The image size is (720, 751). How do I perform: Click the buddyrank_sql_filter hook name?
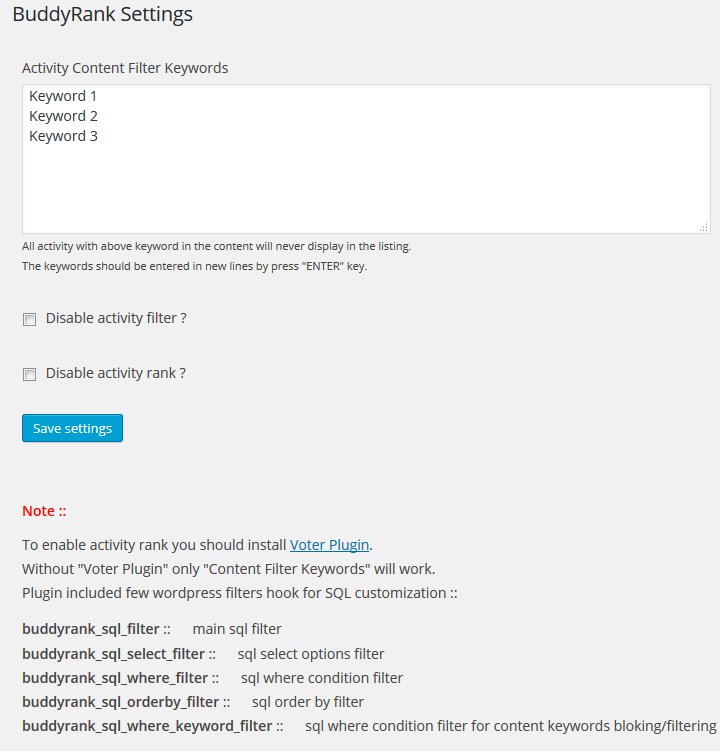[91, 629]
